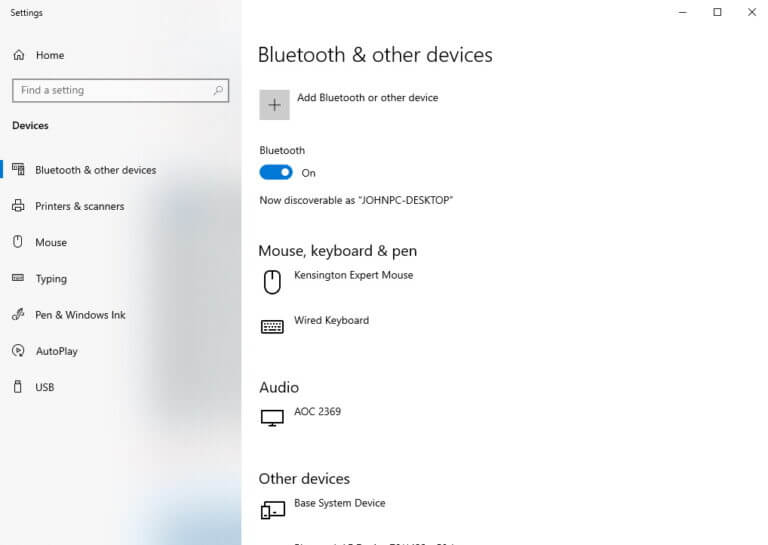Click Add Bluetooth or other device text
Image resolution: width=768 pixels, height=545 pixels.
(x=367, y=97)
